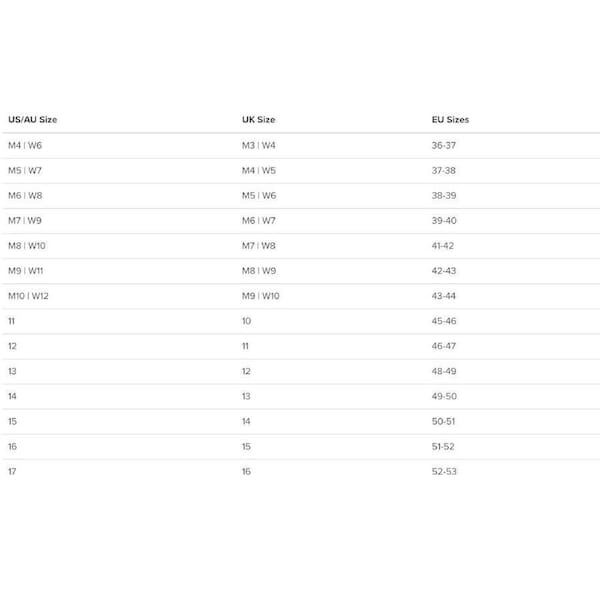Click the UK Size column header

click(258, 120)
